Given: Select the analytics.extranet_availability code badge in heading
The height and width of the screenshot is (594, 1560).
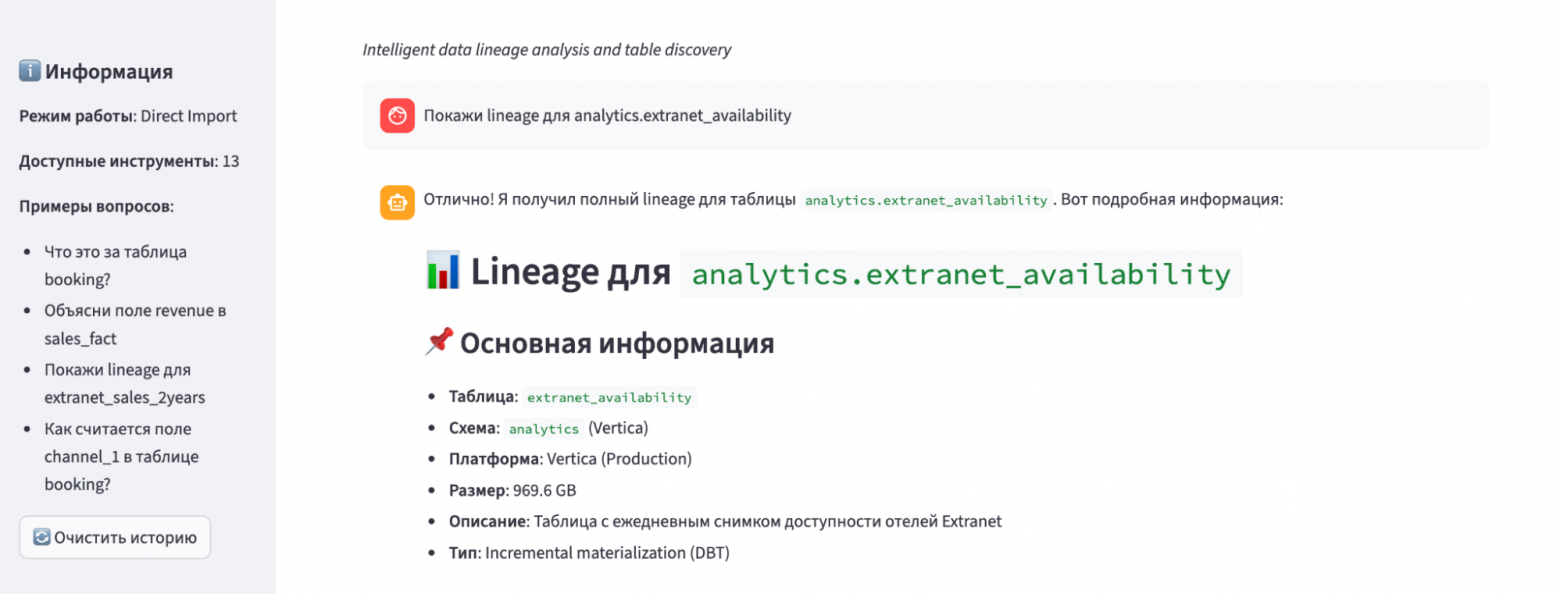Looking at the screenshot, I should click(961, 273).
